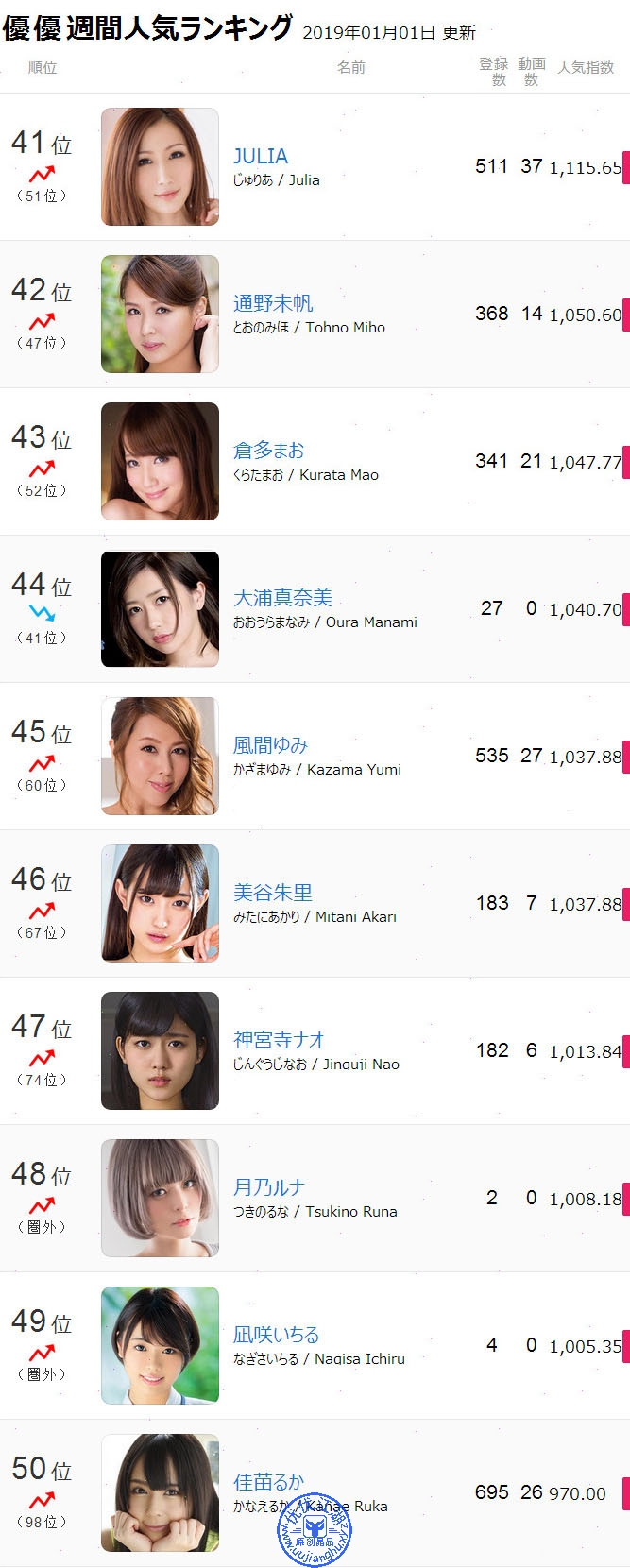Click the 人気指数 column header

[586, 67]
